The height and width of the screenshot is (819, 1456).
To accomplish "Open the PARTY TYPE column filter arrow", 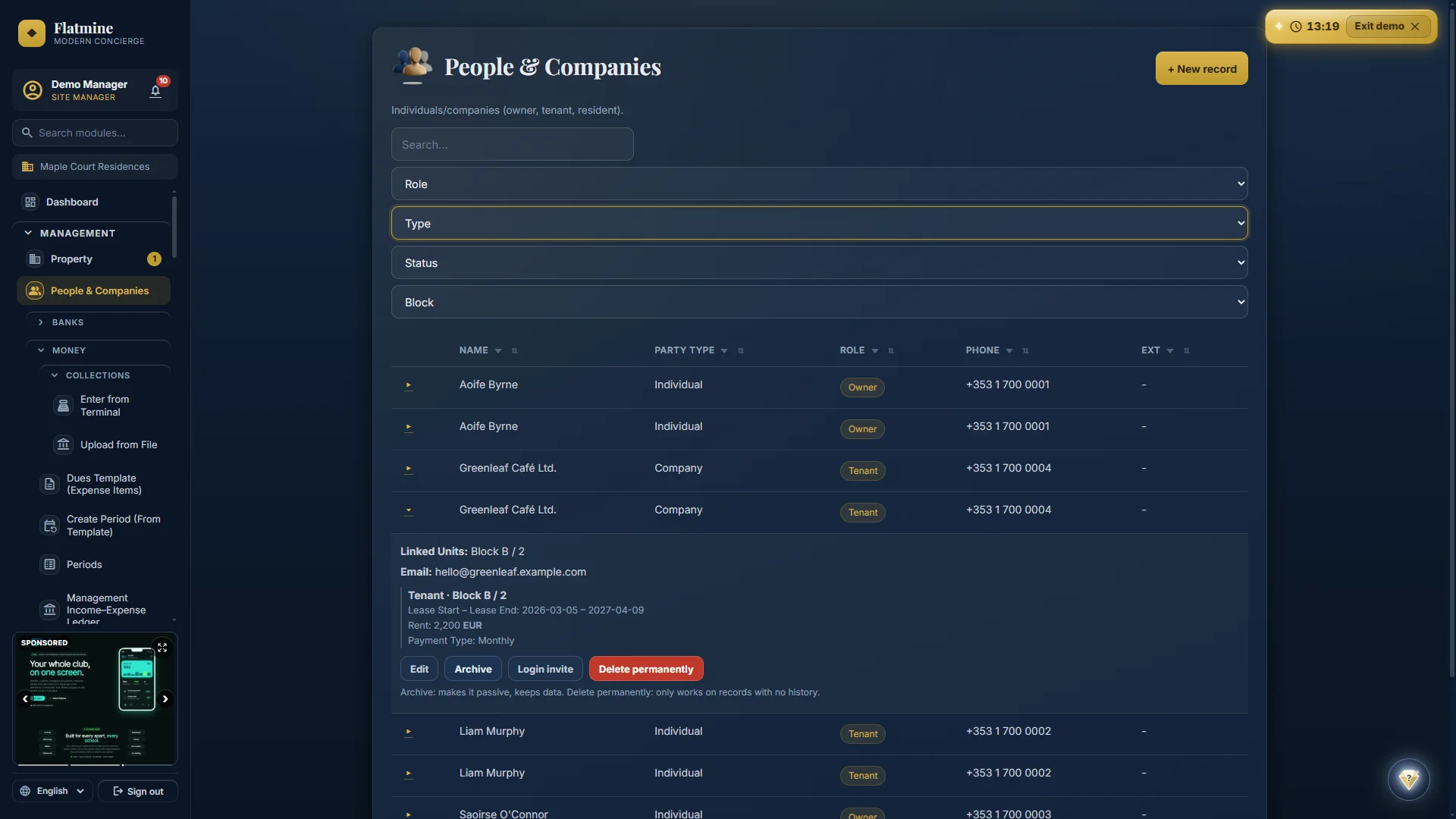I will (x=724, y=351).
